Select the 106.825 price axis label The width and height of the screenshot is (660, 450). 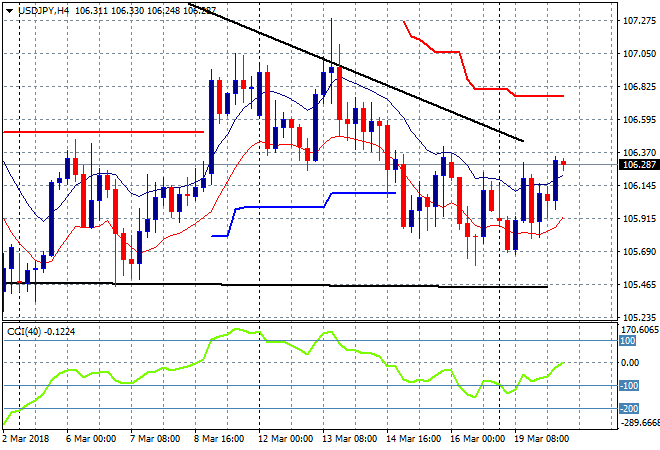639,87
